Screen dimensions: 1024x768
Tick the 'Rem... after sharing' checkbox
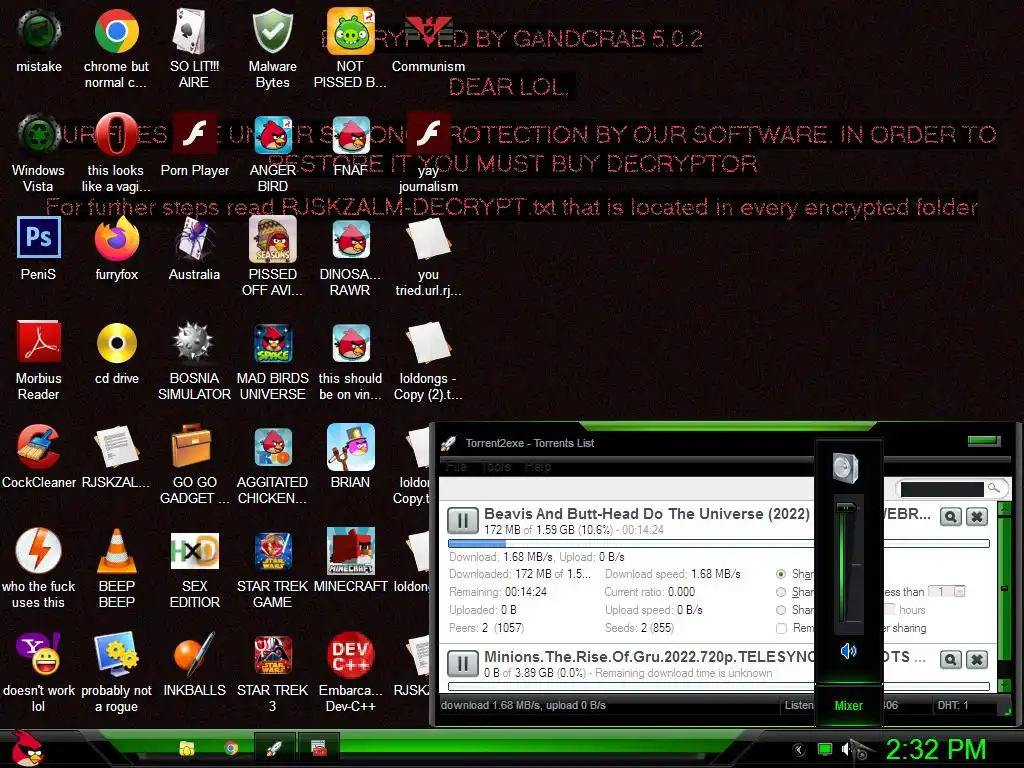(x=780, y=628)
